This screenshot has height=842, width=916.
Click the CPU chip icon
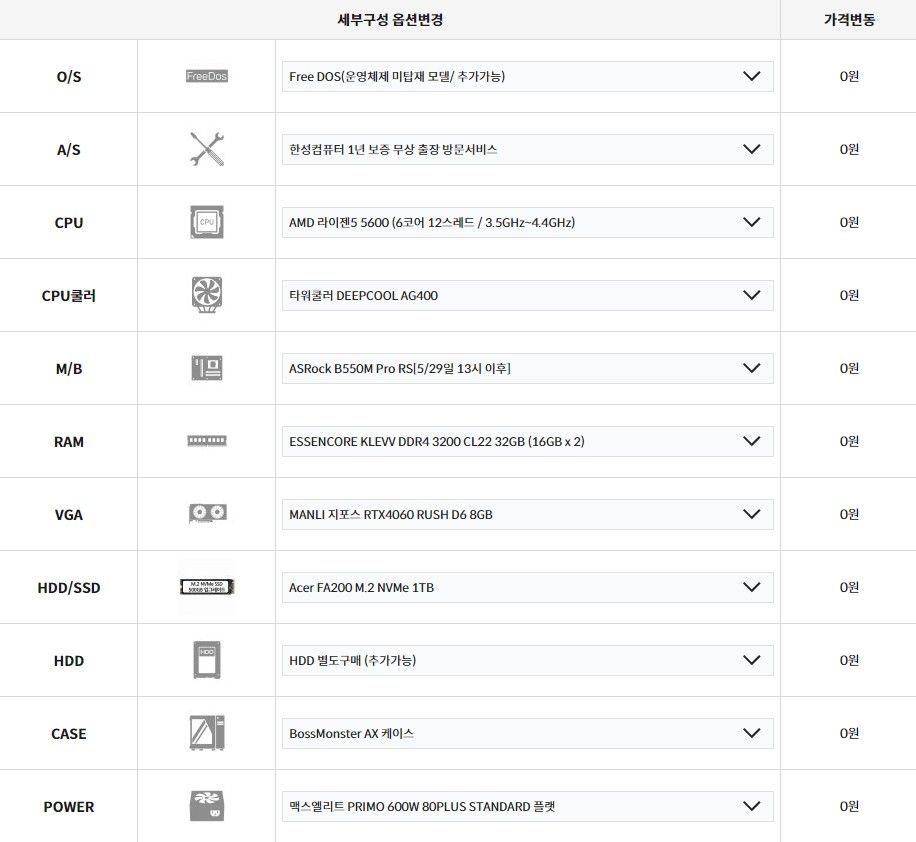[x=207, y=222]
